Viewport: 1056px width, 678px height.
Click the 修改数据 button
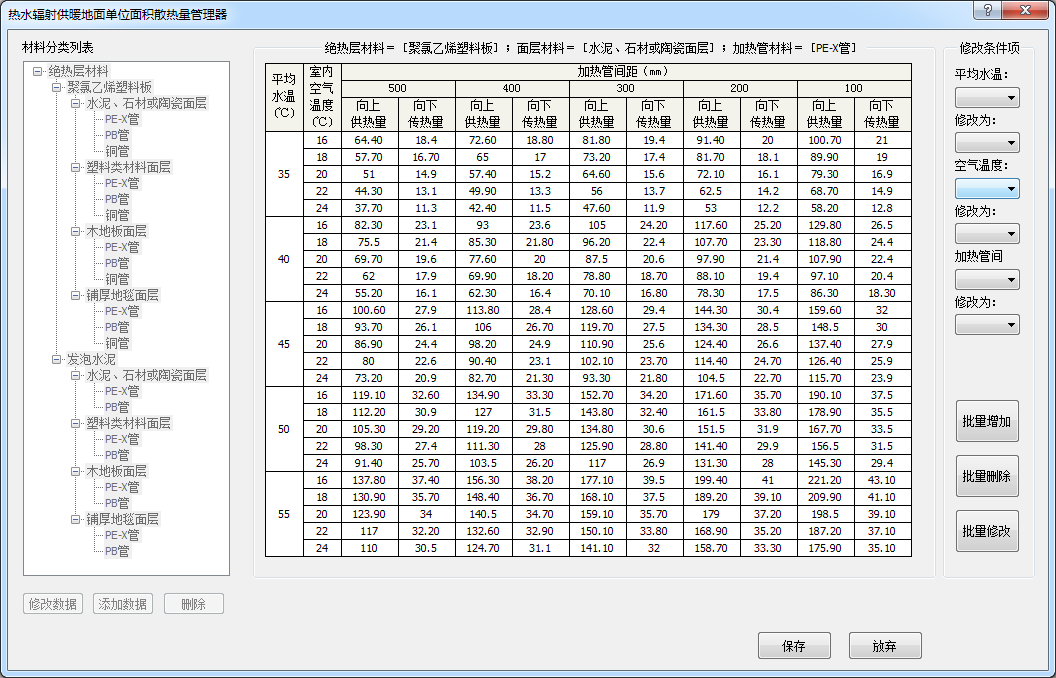[x=53, y=604]
